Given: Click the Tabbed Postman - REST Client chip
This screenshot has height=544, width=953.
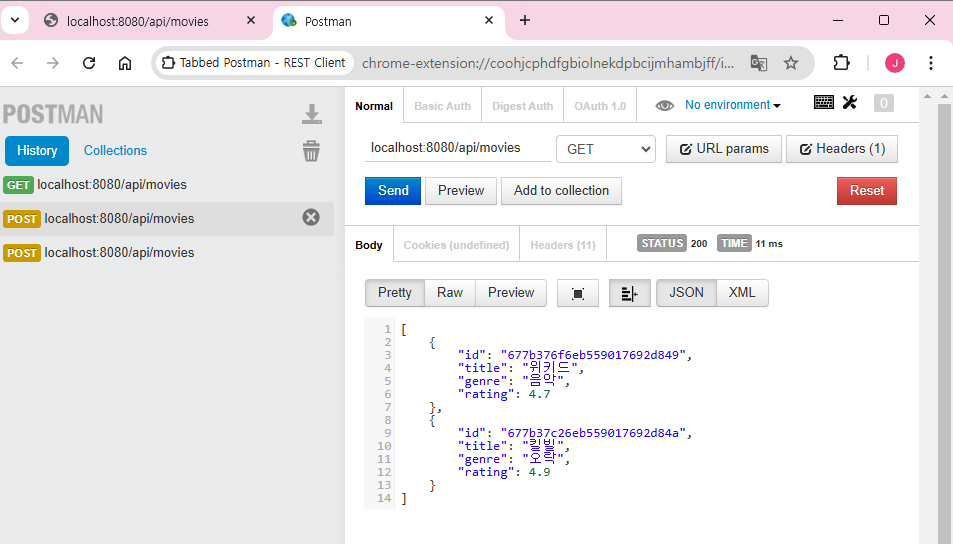Looking at the screenshot, I should [255, 63].
